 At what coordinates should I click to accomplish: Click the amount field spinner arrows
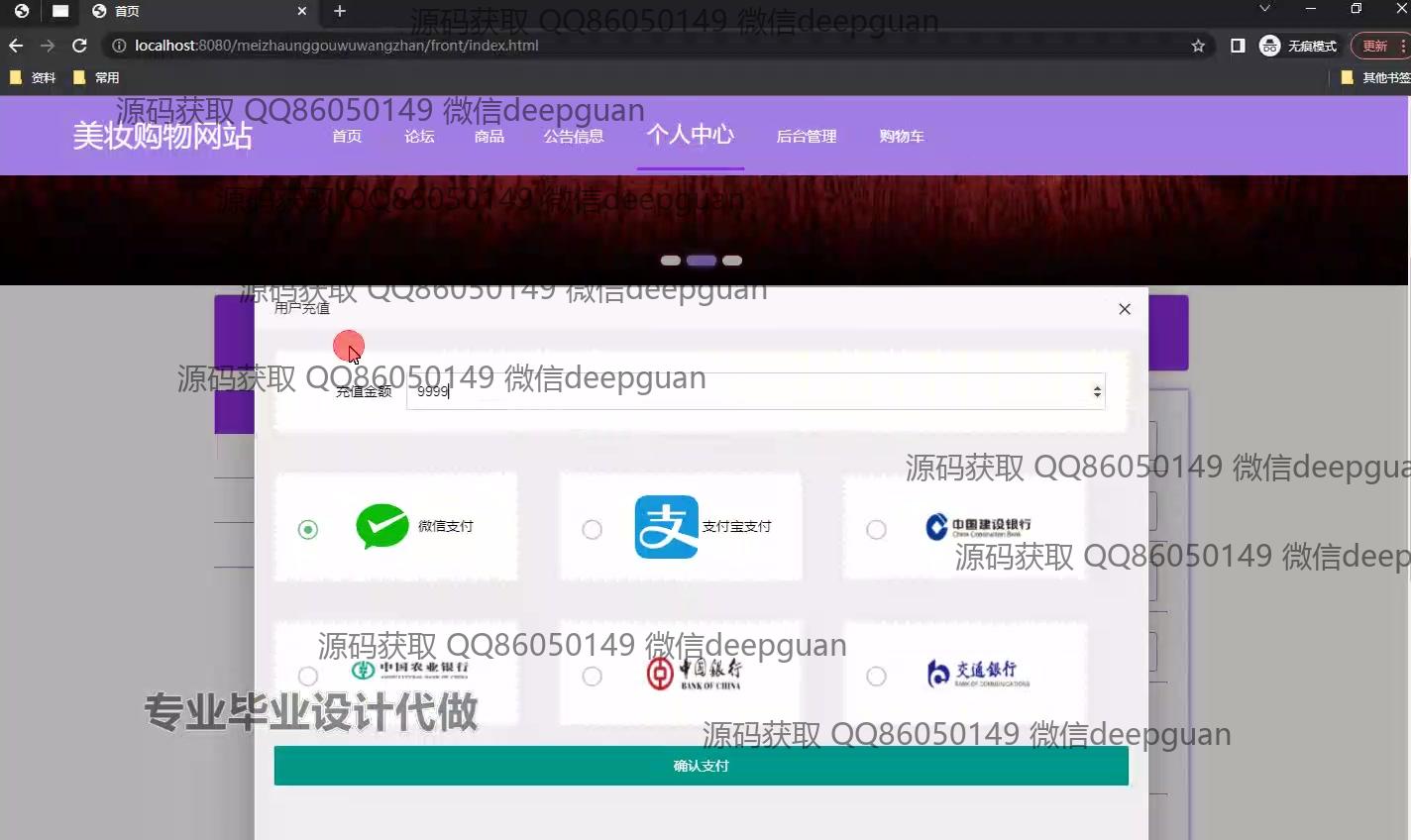[1097, 391]
